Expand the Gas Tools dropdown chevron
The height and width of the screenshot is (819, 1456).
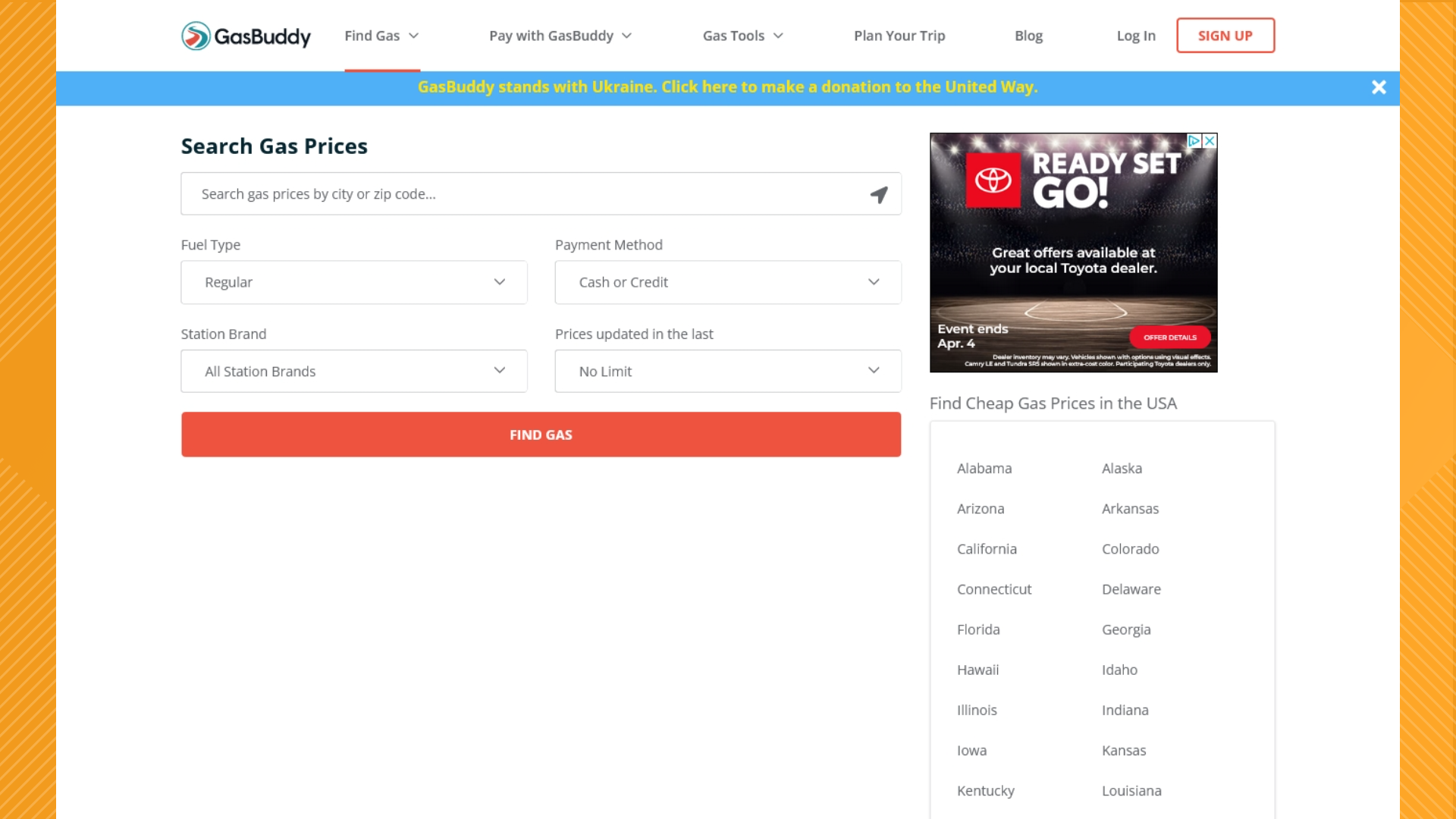pos(778,36)
